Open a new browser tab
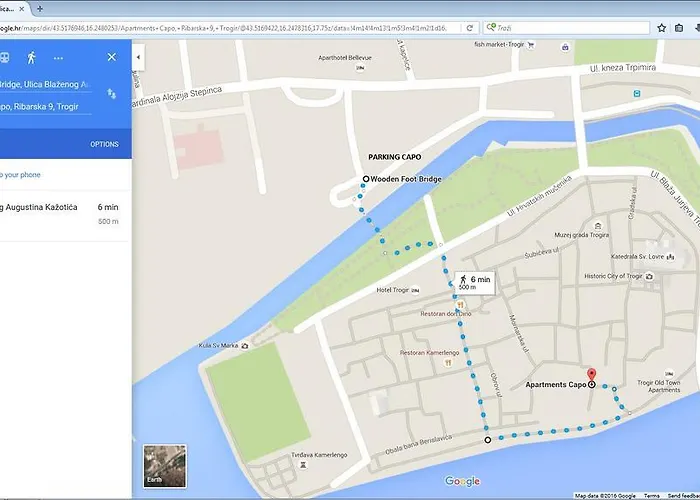The image size is (700, 500). tap(39, 8)
